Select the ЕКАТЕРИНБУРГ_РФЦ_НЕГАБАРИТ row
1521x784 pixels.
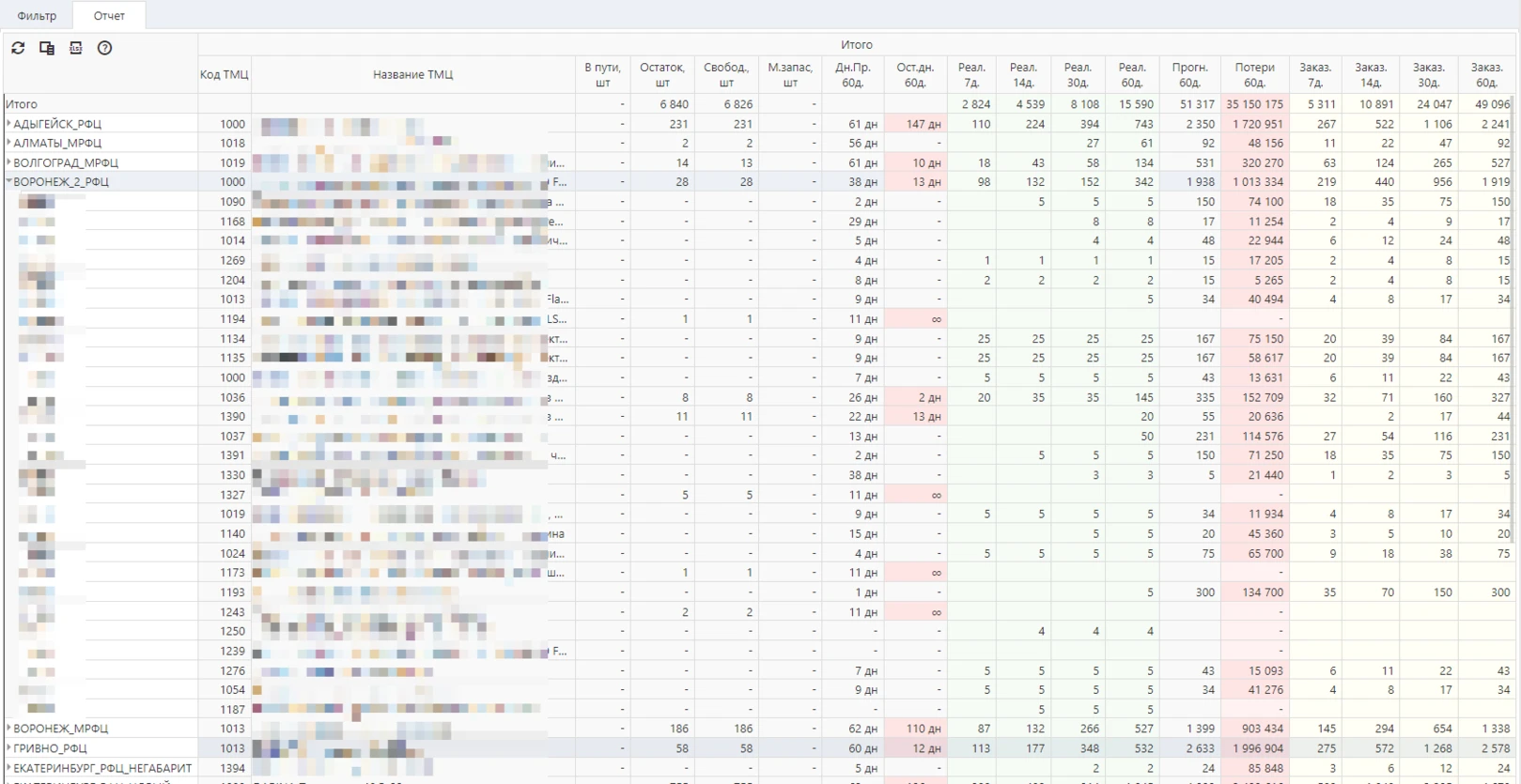[101, 768]
